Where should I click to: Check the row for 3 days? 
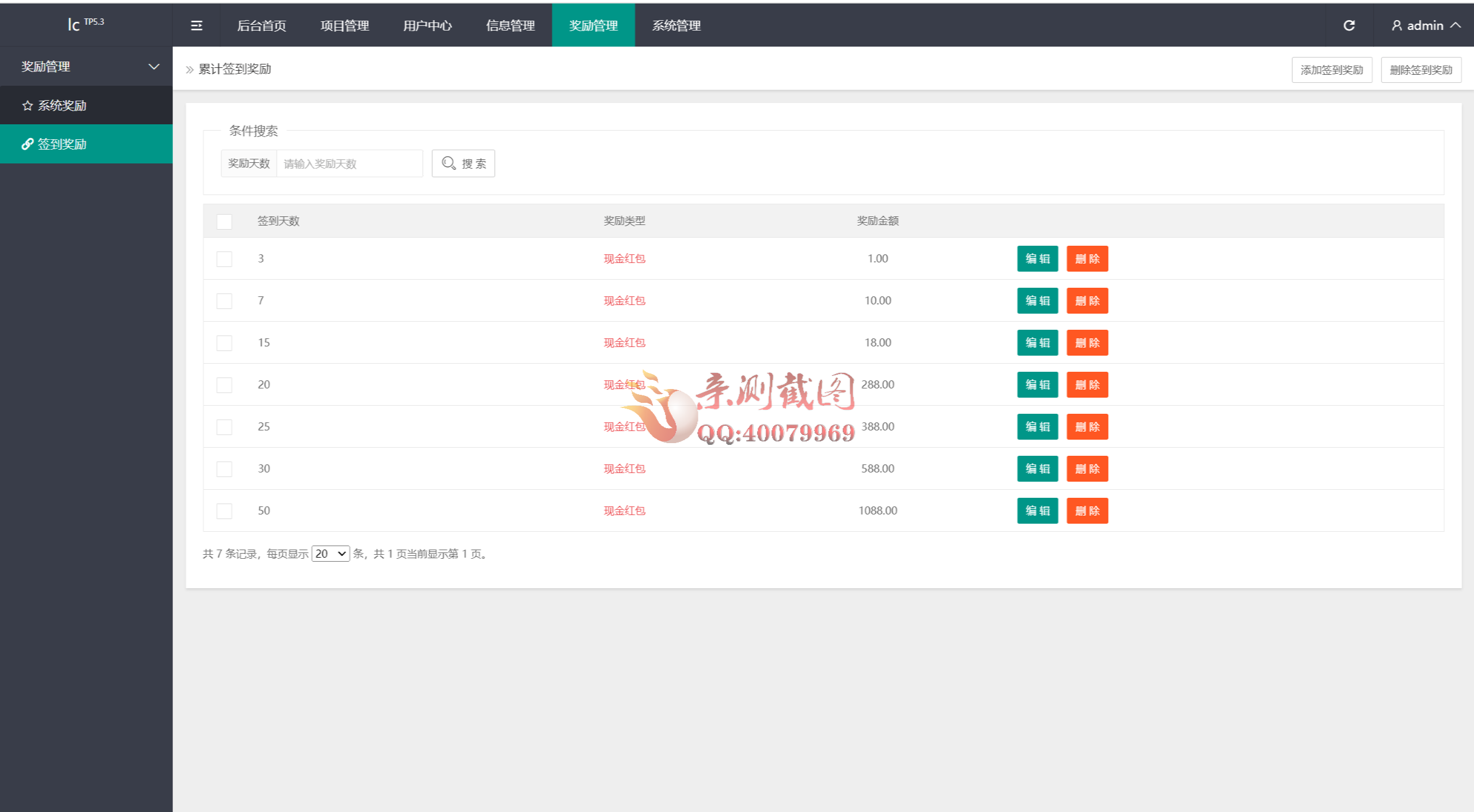224,259
